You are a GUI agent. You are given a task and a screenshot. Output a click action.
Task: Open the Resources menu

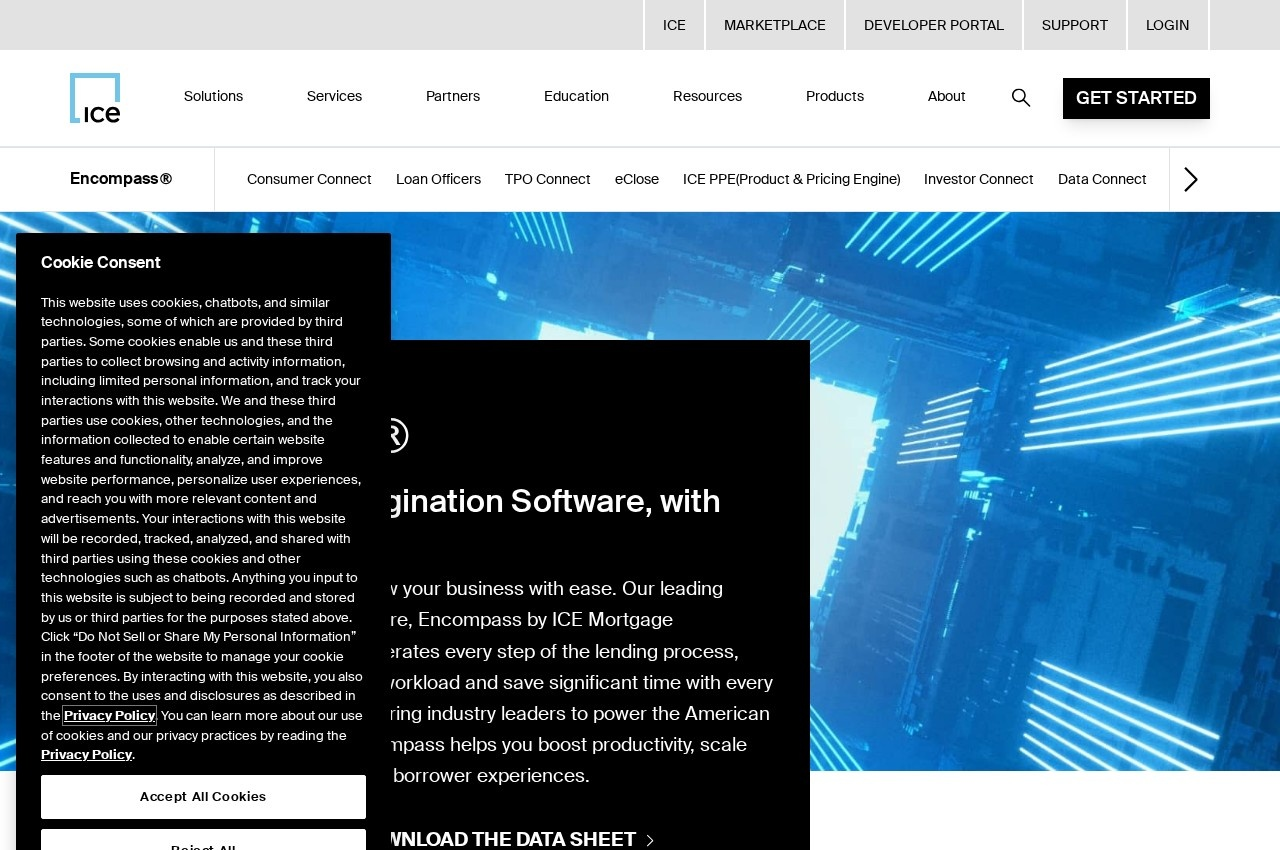707,97
